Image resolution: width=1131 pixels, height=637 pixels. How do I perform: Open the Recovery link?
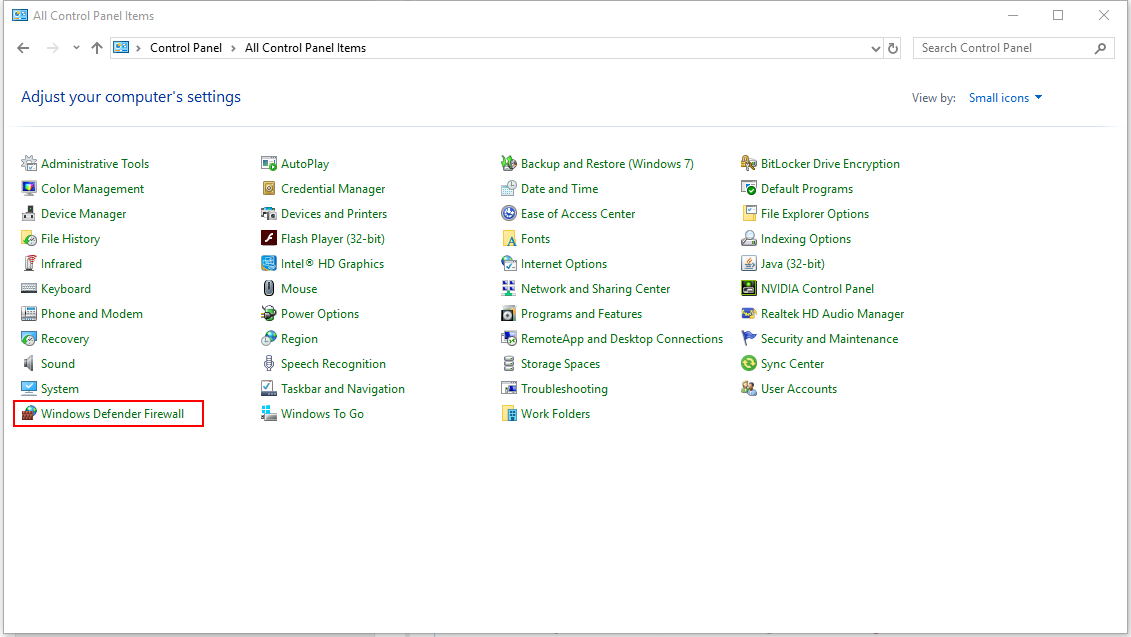(x=65, y=338)
